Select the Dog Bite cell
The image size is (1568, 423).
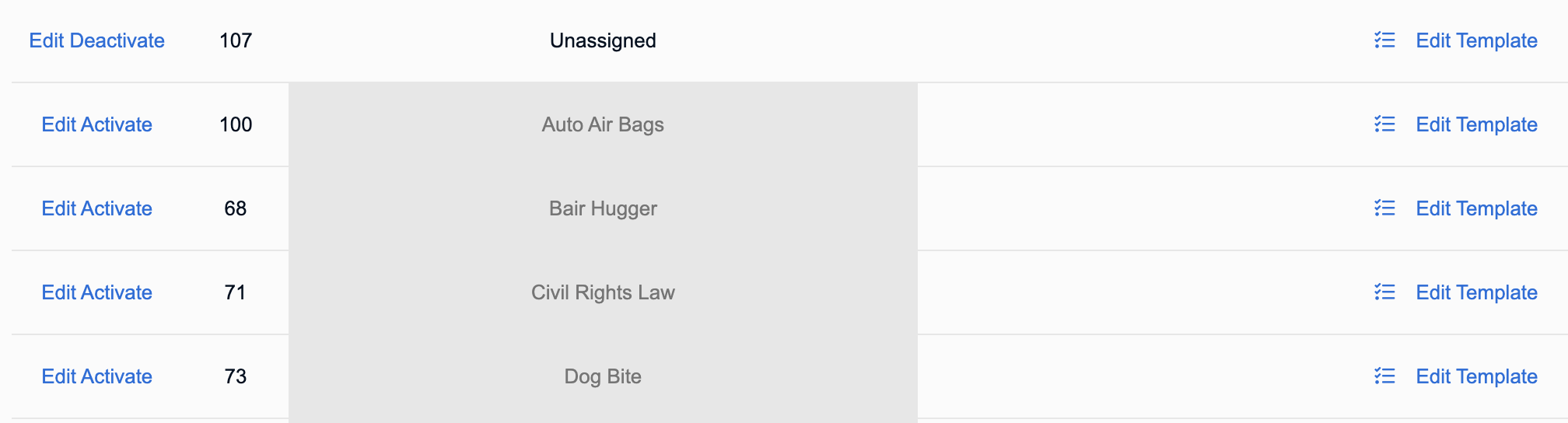click(x=603, y=376)
